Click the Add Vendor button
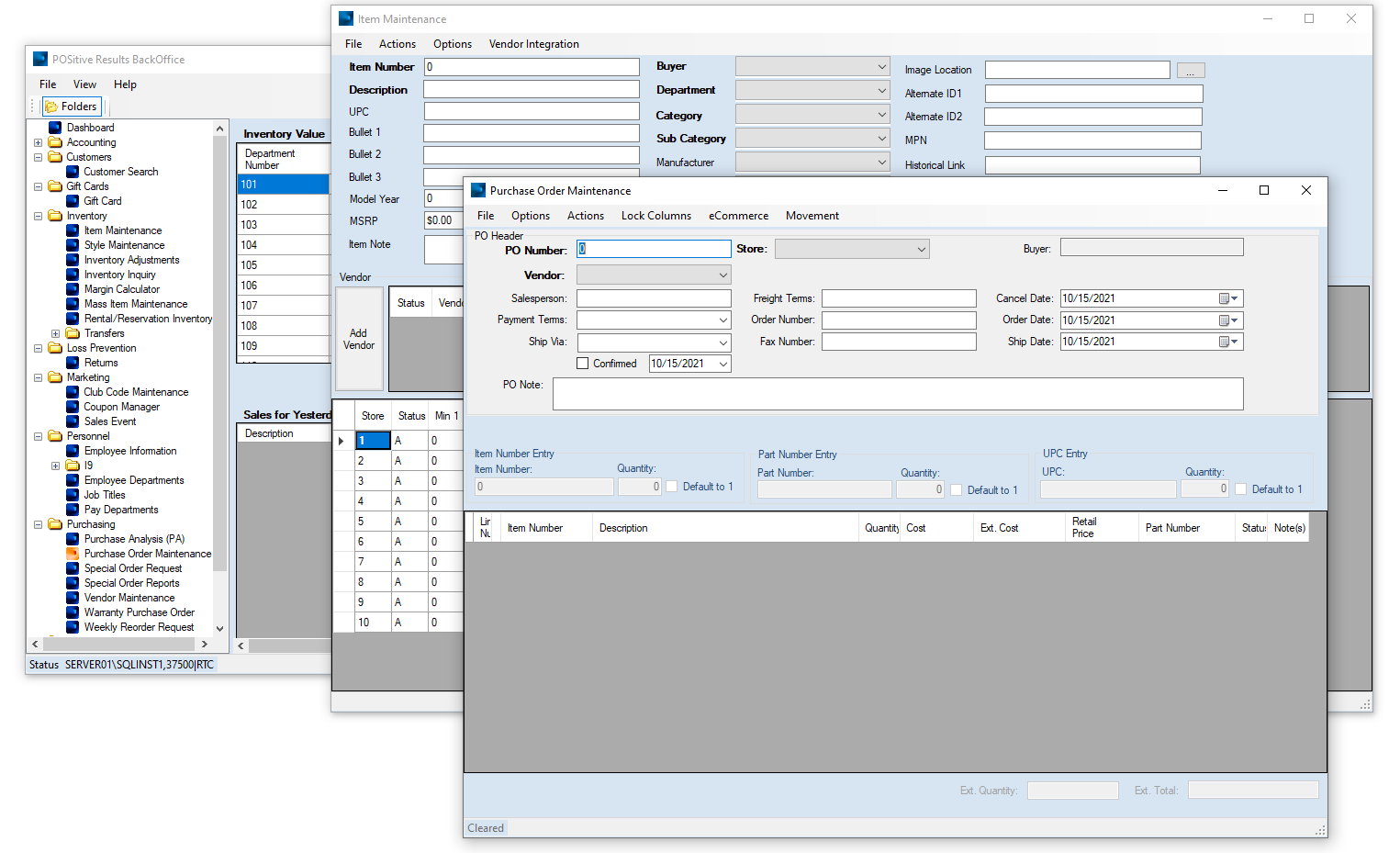Viewport: 1400px width, 853px height. [359, 339]
